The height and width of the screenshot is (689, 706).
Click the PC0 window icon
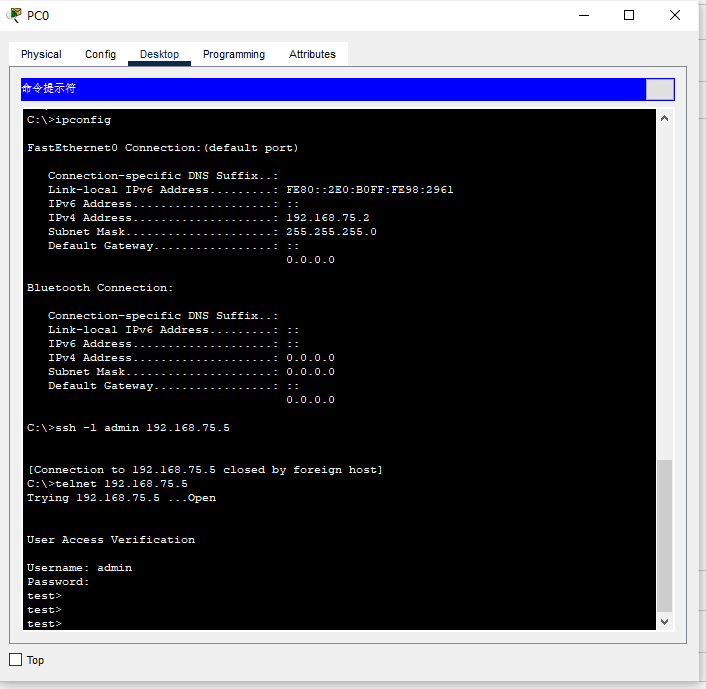point(14,15)
